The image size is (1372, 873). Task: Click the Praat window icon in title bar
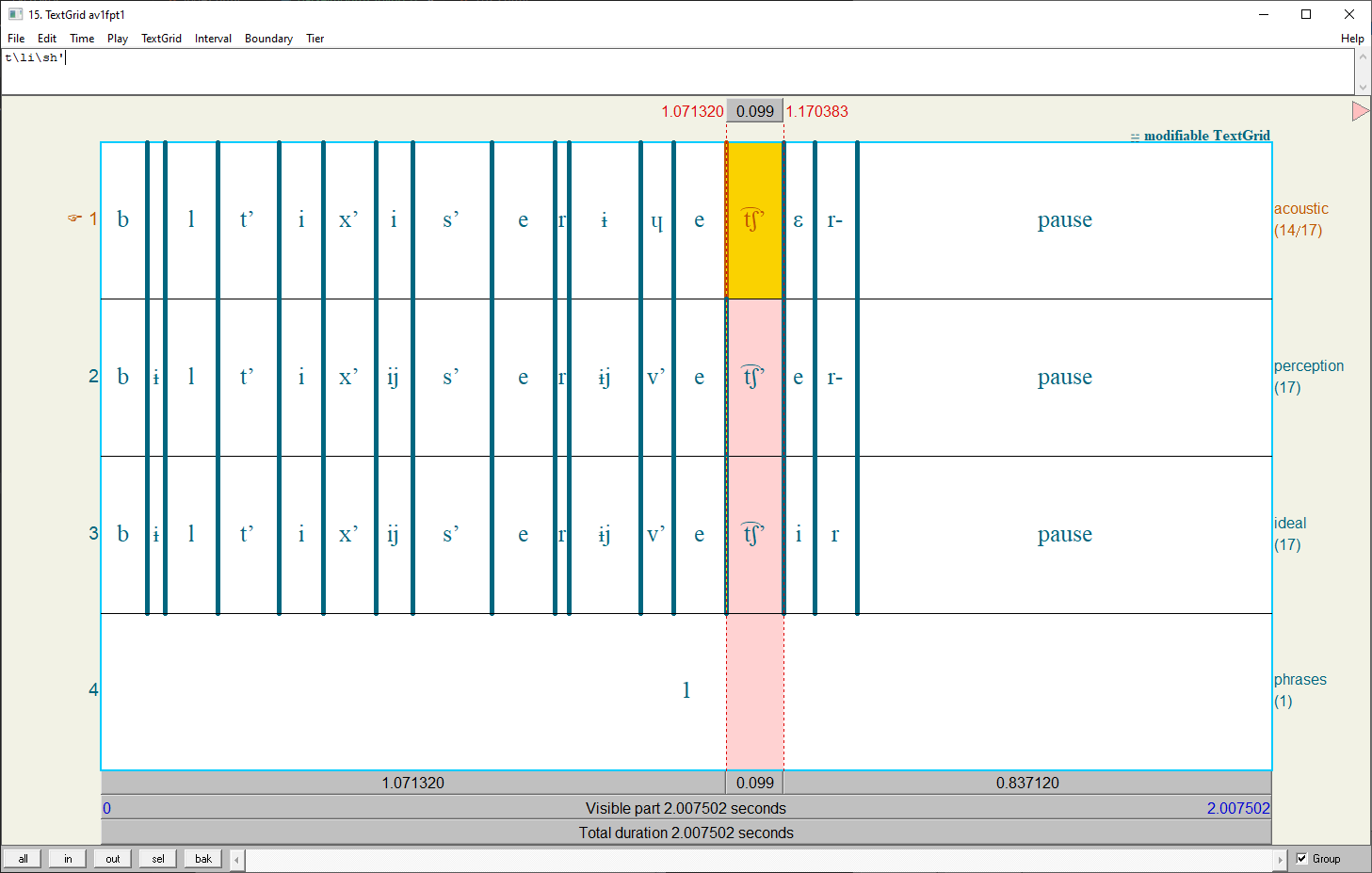(x=15, y=14)
